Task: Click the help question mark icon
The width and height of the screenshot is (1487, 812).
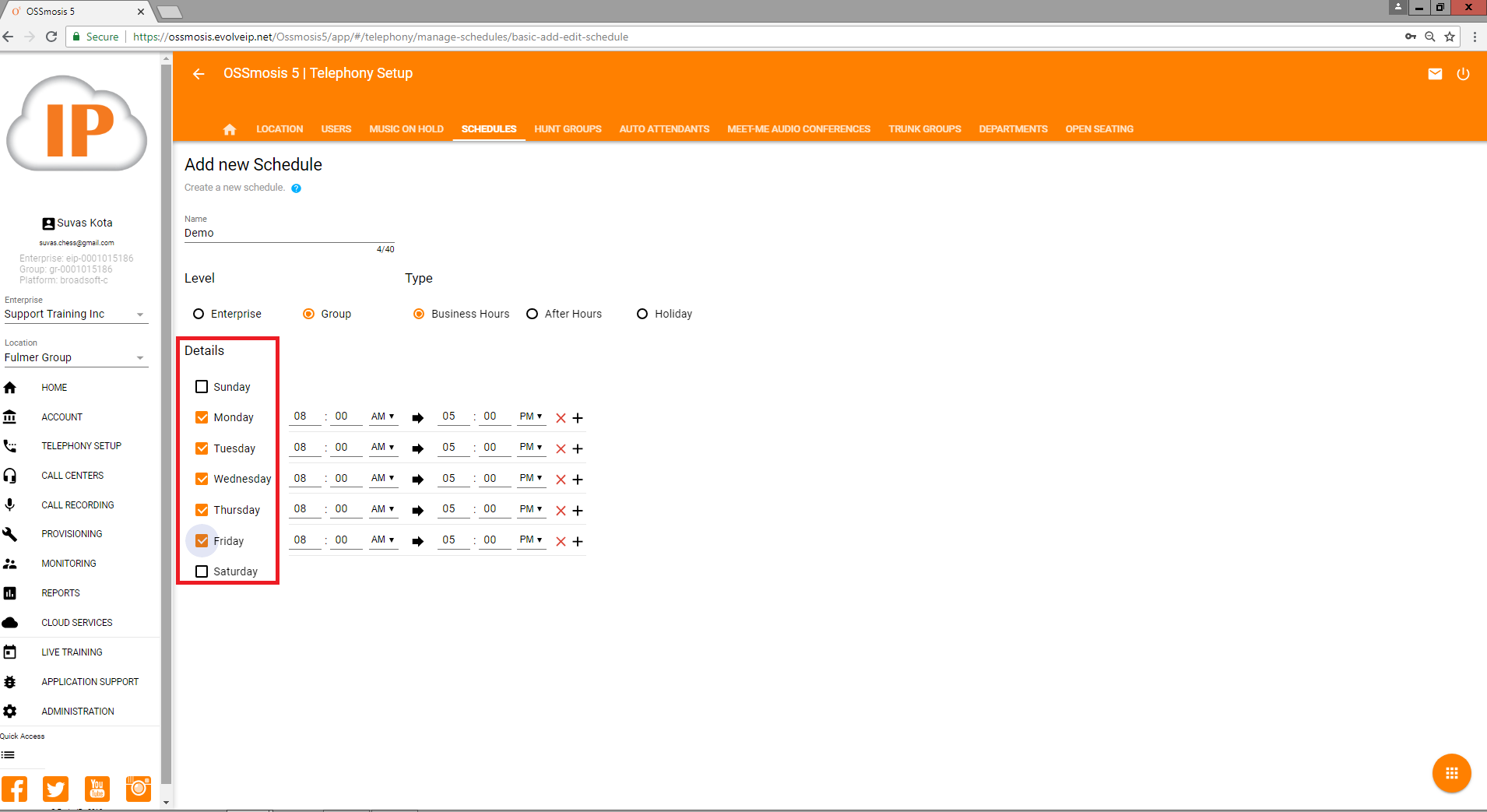Action: tap(296, 188)
